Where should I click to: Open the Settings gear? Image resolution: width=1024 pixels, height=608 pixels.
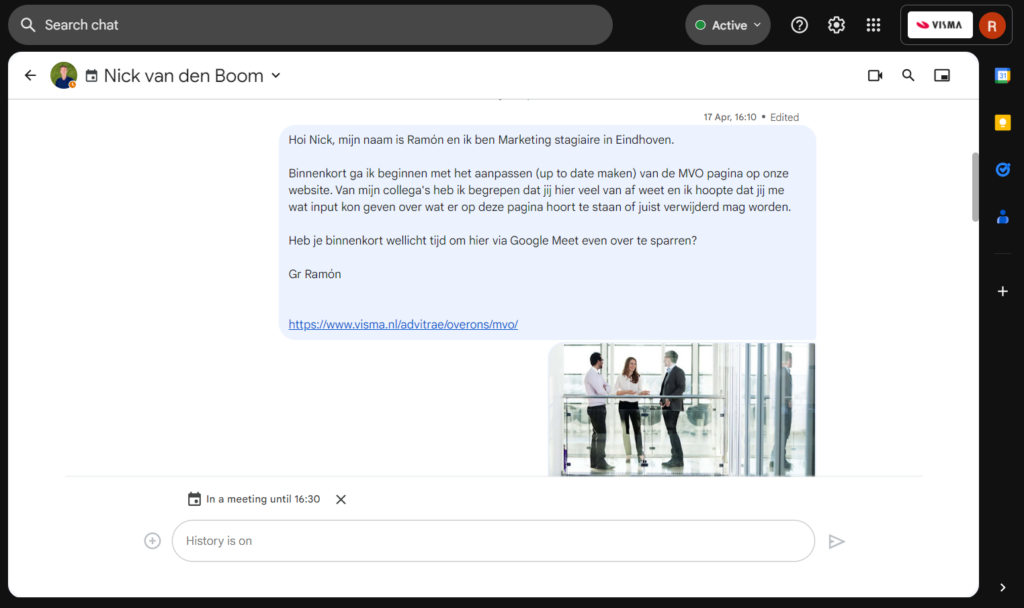pos(837,25)
